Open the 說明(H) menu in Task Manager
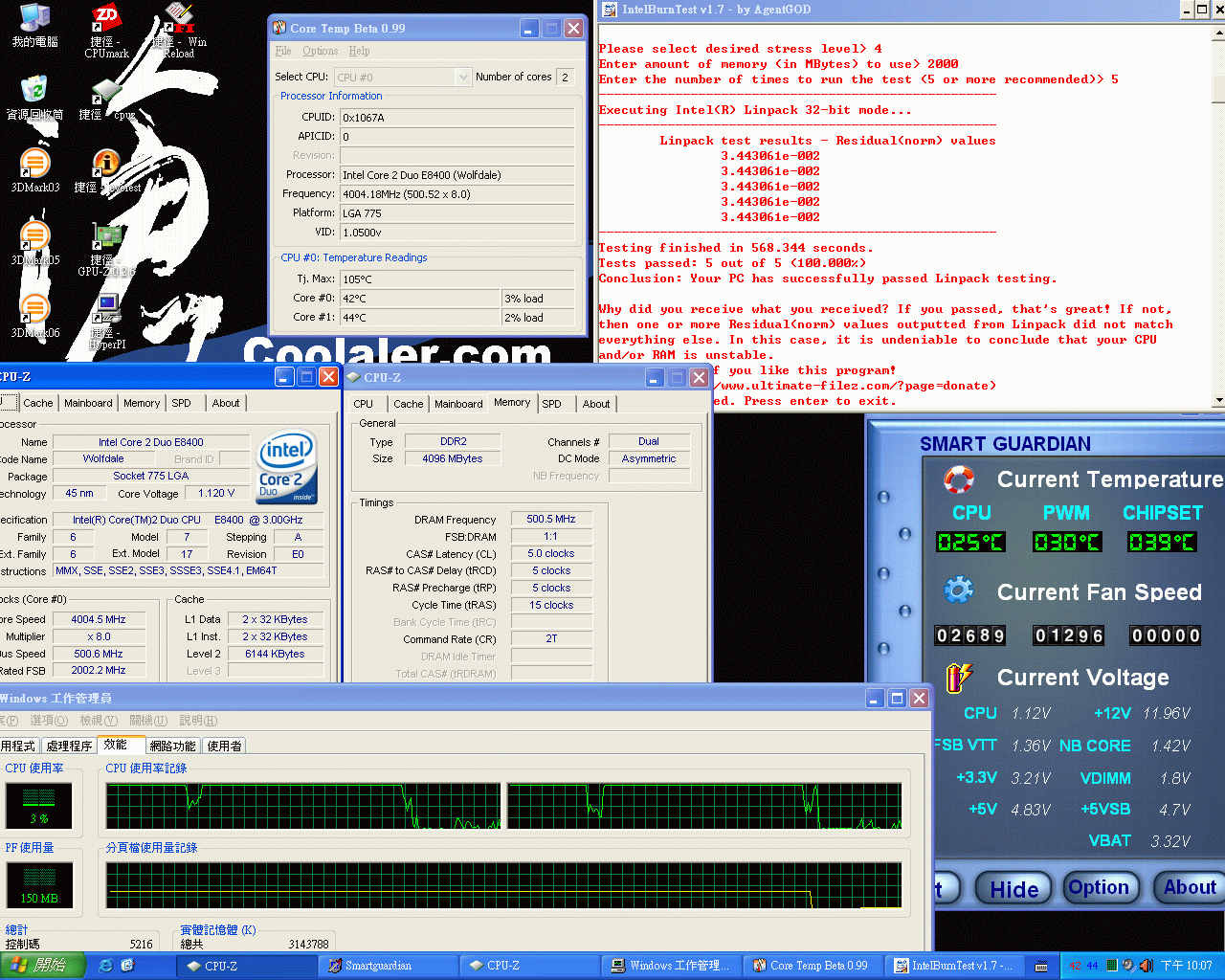 pos(198,721)
